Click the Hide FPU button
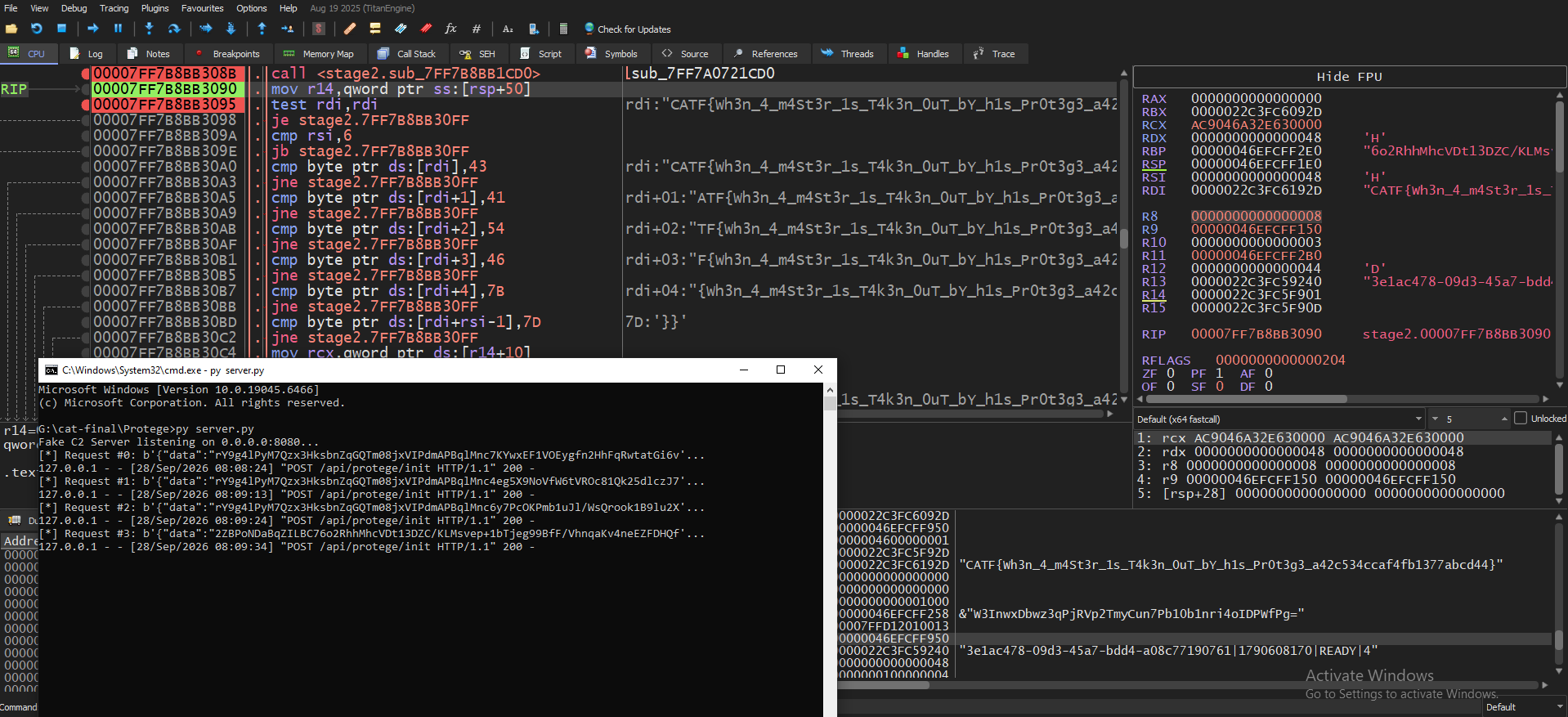This screenshot has width=1568, height=717. click(1349, 77)
